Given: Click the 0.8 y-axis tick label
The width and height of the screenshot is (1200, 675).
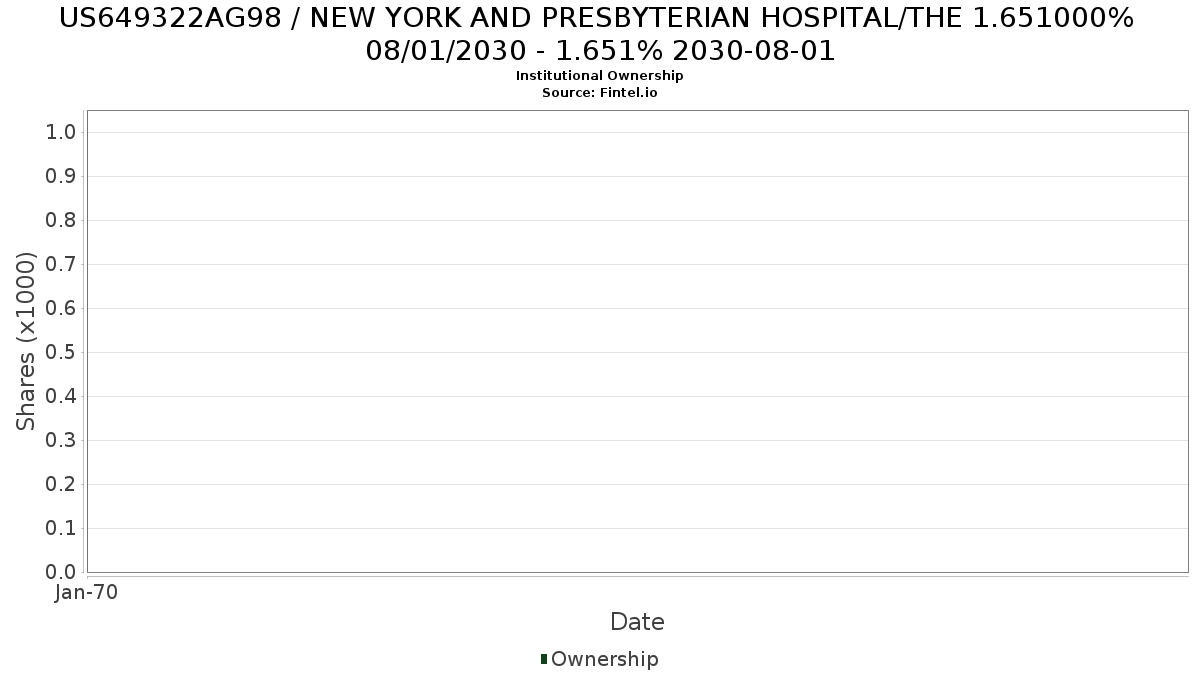Looking at the screenshot, I should coord(61,220).
